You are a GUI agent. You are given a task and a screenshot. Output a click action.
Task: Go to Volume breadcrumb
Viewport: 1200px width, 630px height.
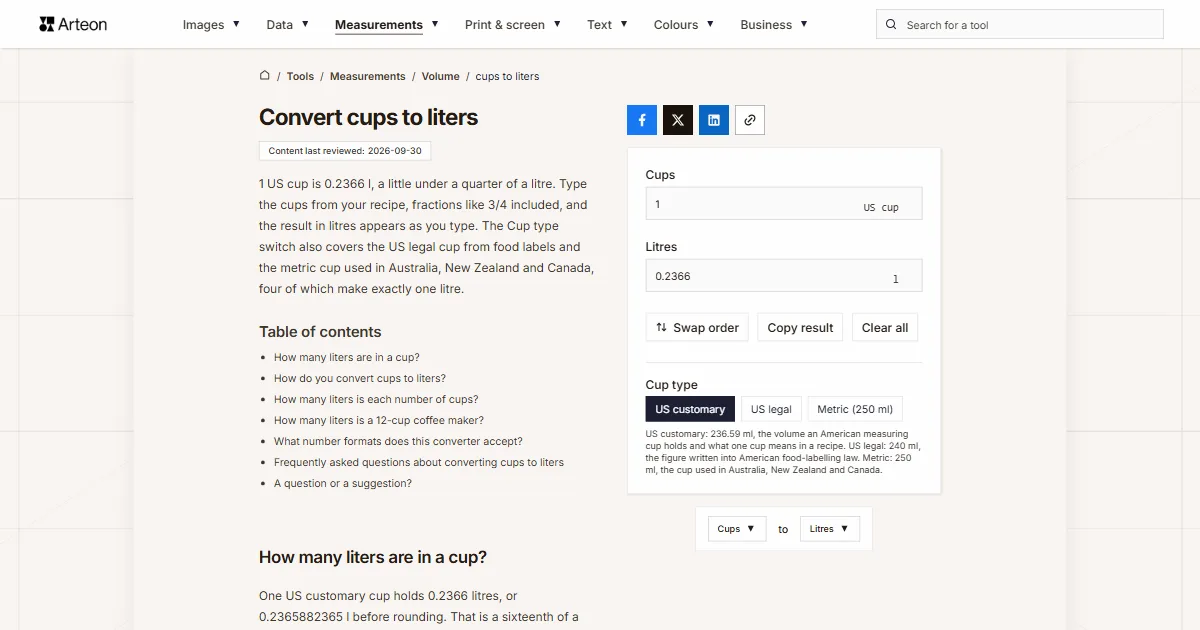click(441, 76)
